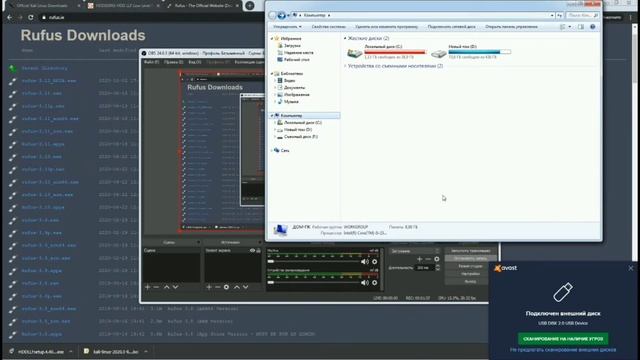Screen dimensions: 640x360
Task: Add a new scene in OBS
Action: point(147,287)
